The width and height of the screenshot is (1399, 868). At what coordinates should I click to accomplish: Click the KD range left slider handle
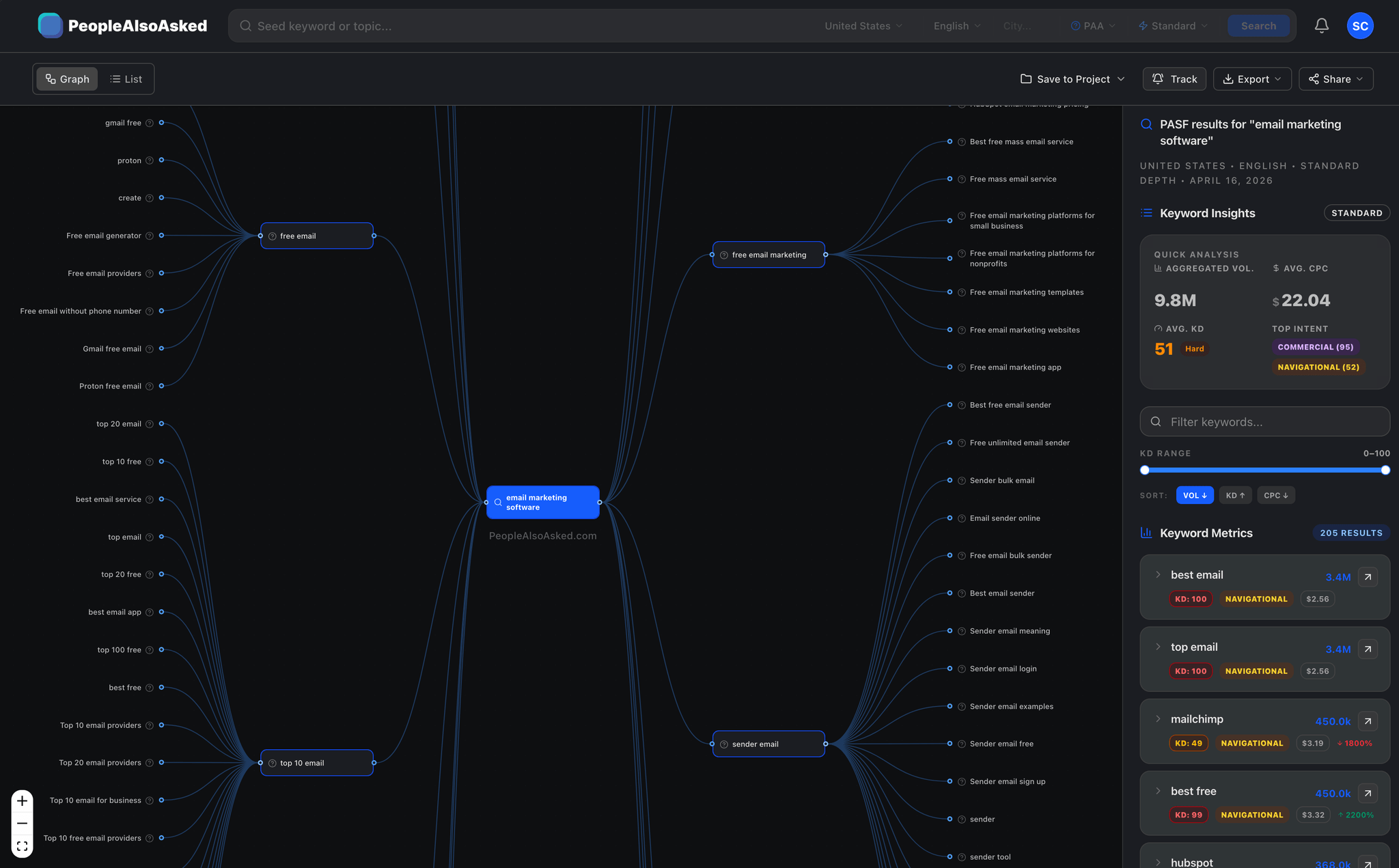tap(1145, 470)
